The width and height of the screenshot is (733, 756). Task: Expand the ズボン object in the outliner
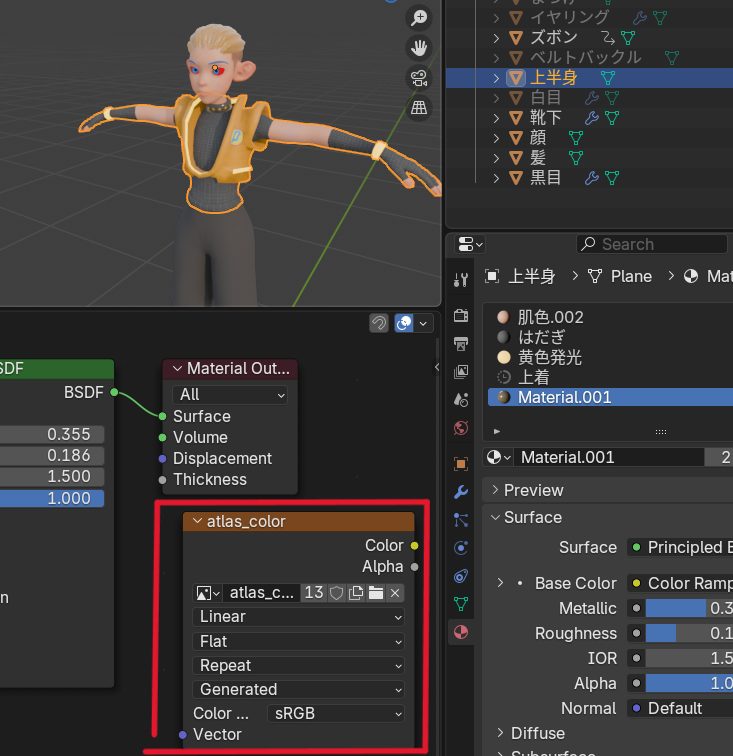click(496, 38)
